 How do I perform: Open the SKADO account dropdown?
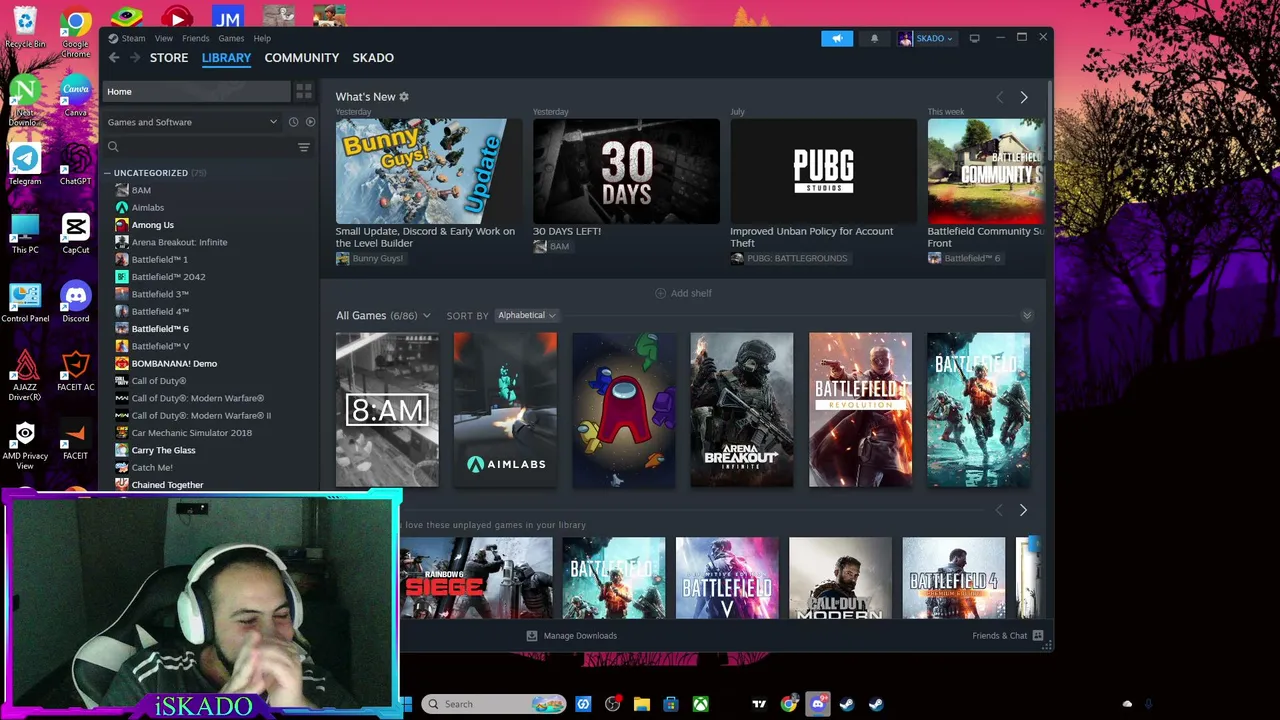926,38
